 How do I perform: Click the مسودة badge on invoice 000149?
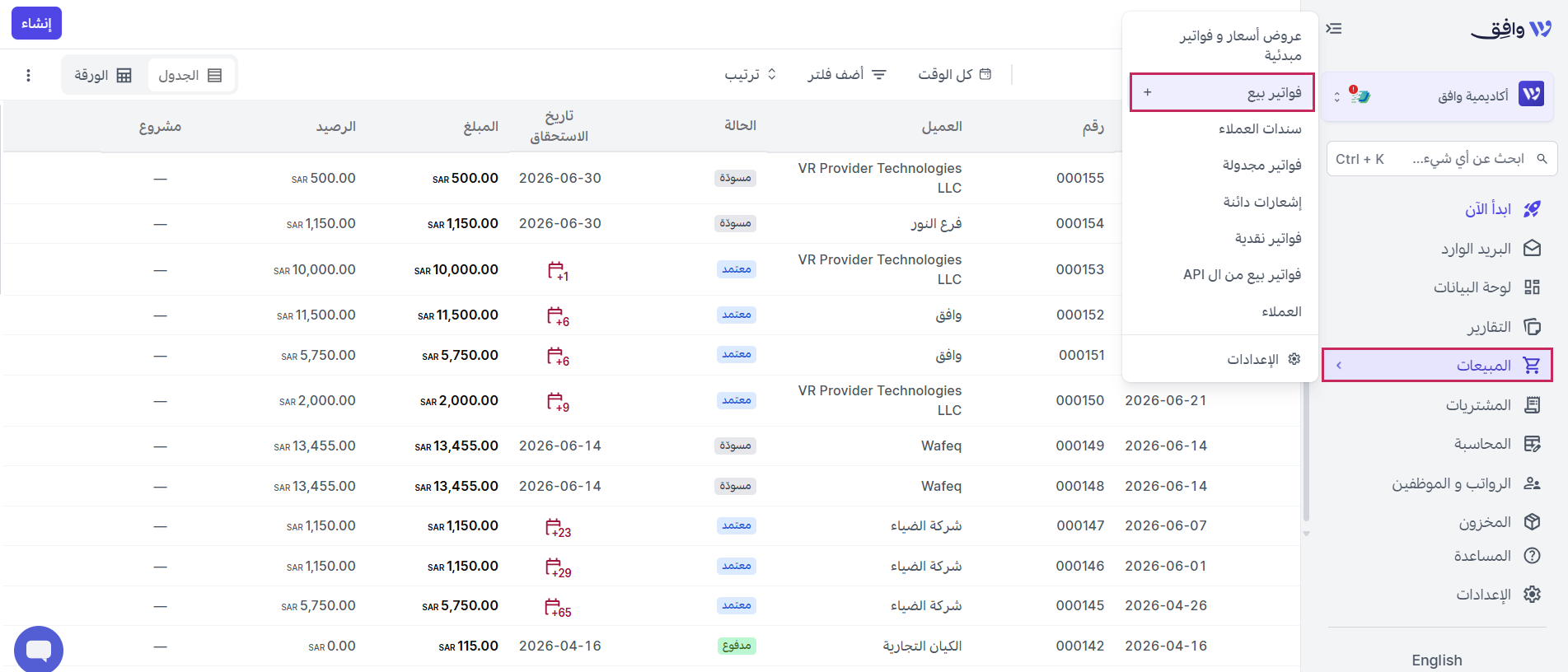[735, 446]
